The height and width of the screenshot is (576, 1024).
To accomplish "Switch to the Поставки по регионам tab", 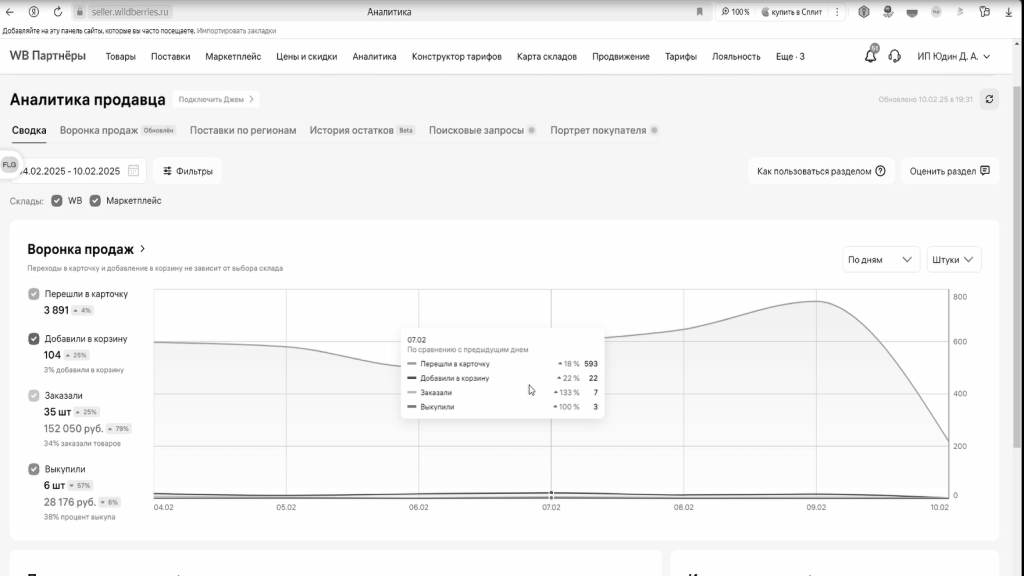I will (x=243, y=131).
